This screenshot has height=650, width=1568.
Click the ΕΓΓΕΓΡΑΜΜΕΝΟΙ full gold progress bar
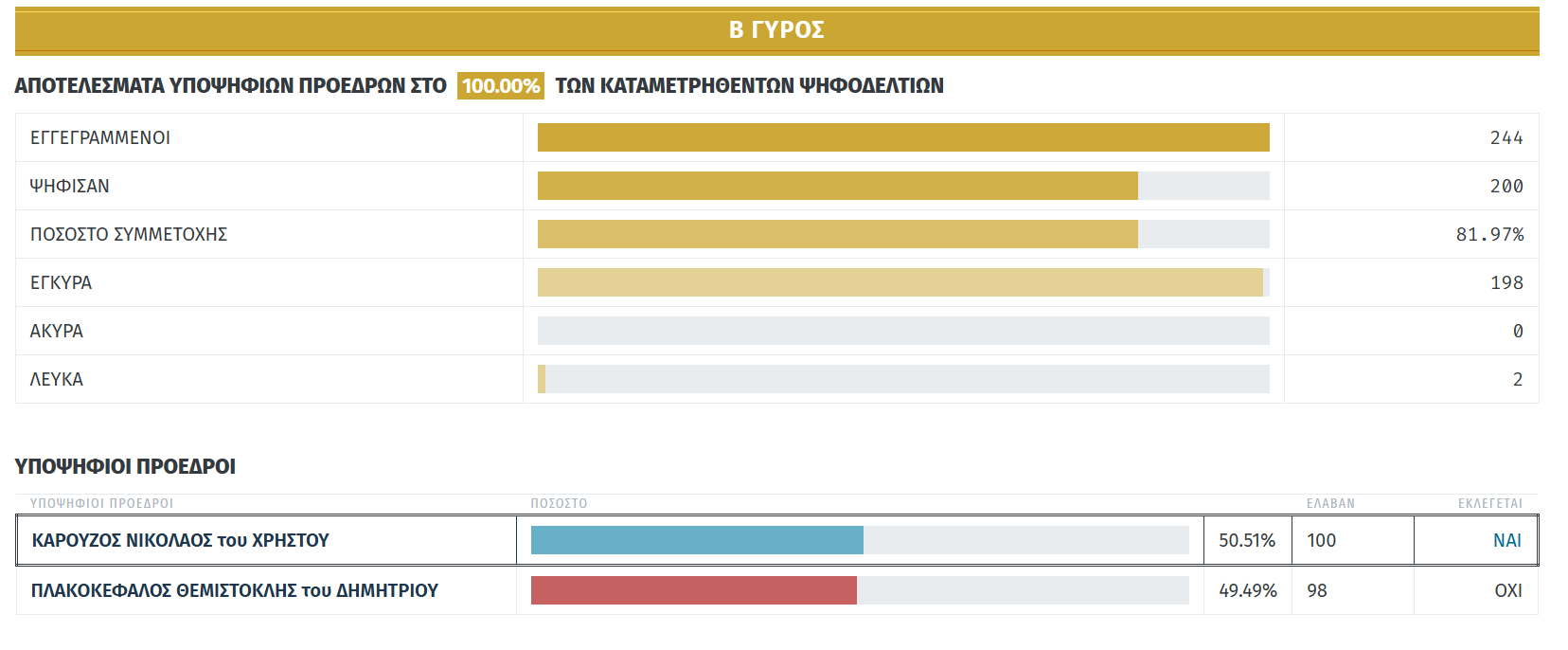pos(902,137)
